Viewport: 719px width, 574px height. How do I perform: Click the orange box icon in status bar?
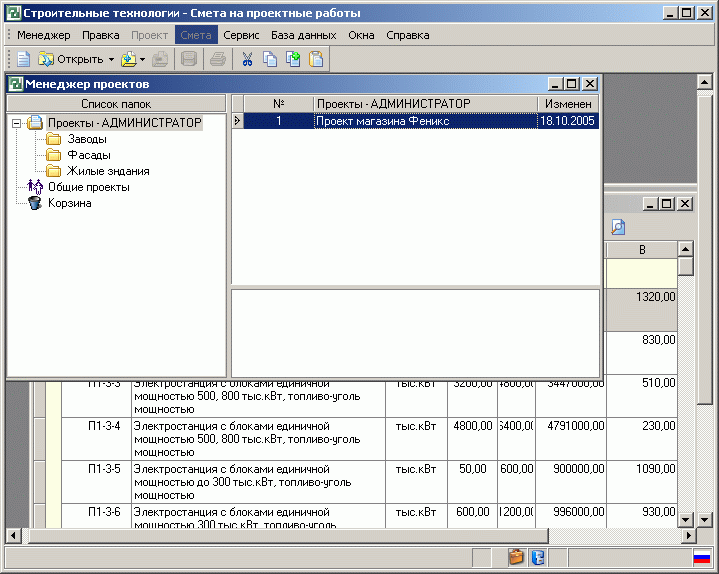[516, 558]
